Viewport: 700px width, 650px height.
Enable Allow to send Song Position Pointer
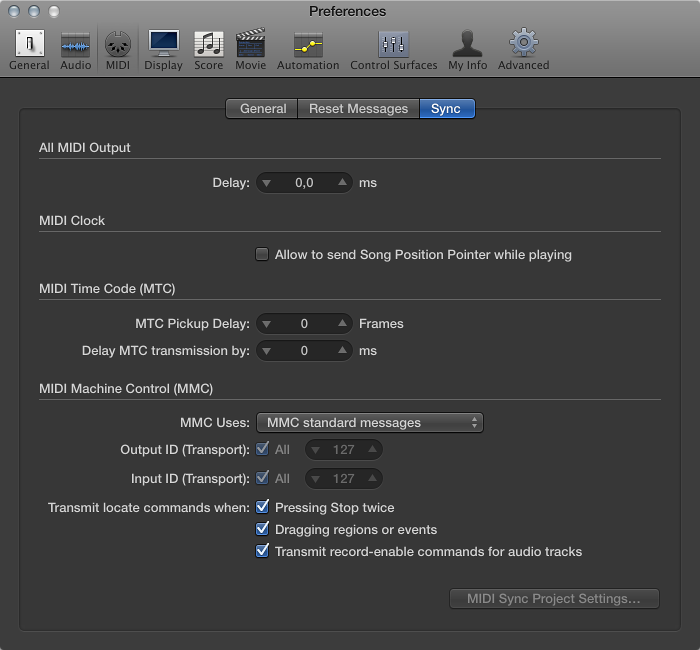pyautogui.click(x=262, y=254)
